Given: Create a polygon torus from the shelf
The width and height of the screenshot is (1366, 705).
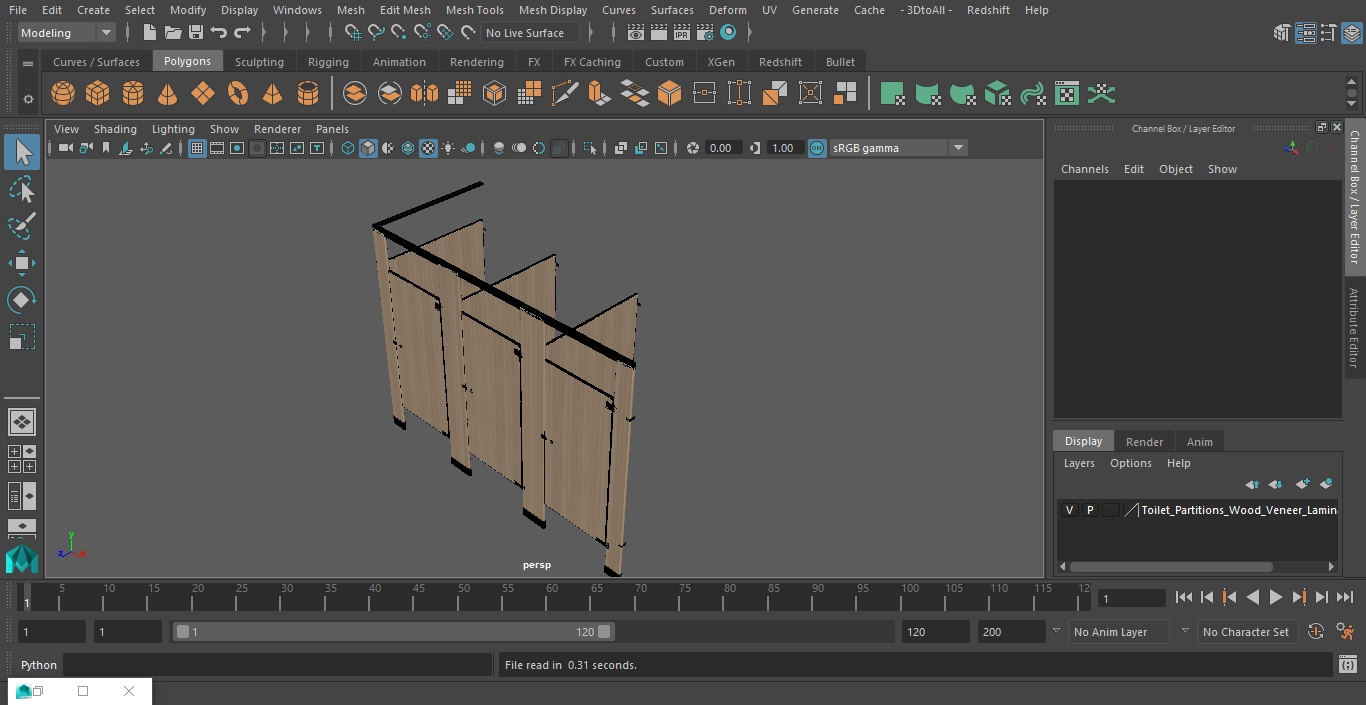Looking at the screenshot, I should [x=238, y=94].
